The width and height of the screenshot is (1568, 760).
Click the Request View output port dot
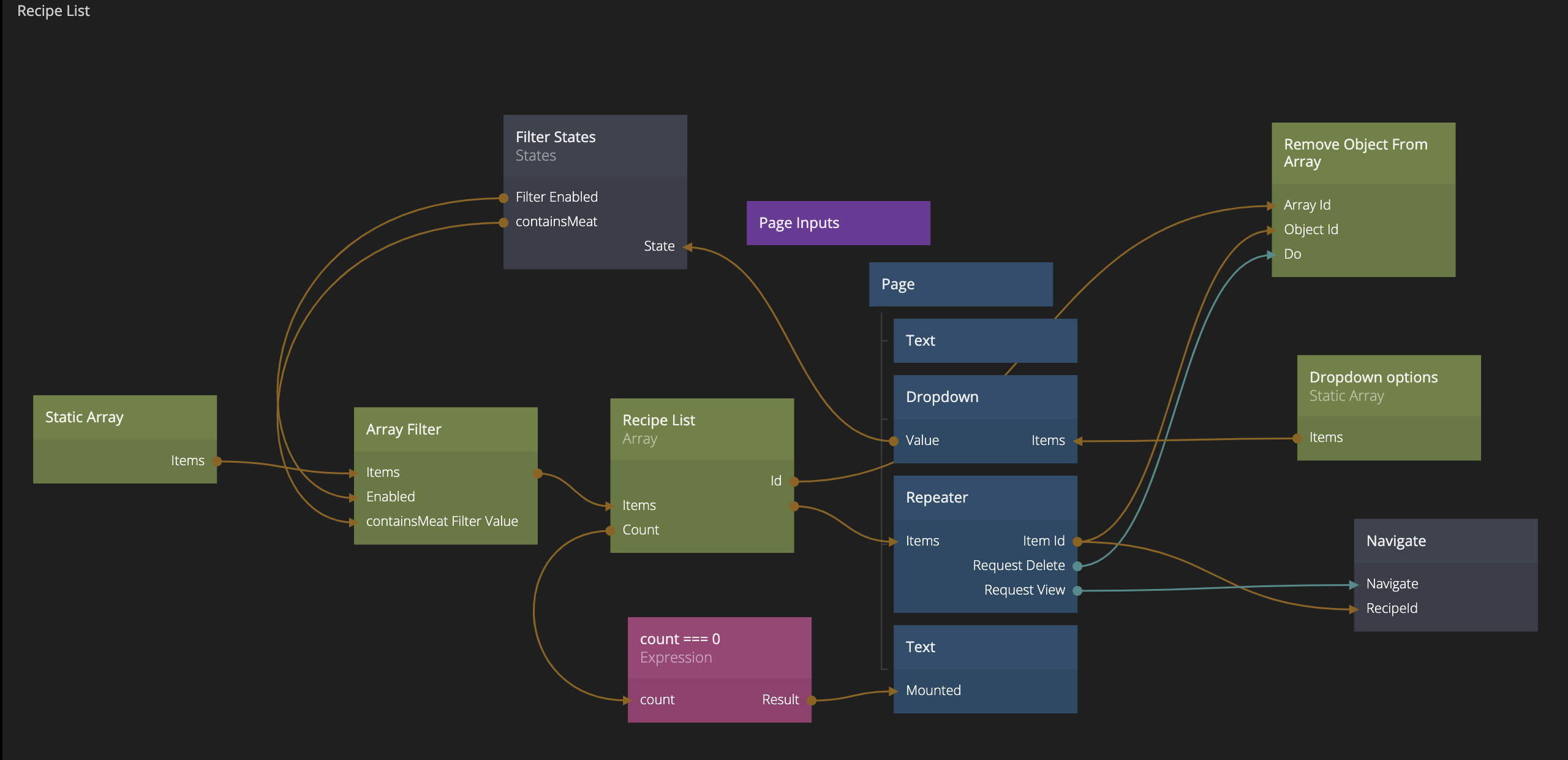(x=1077, y=591)
